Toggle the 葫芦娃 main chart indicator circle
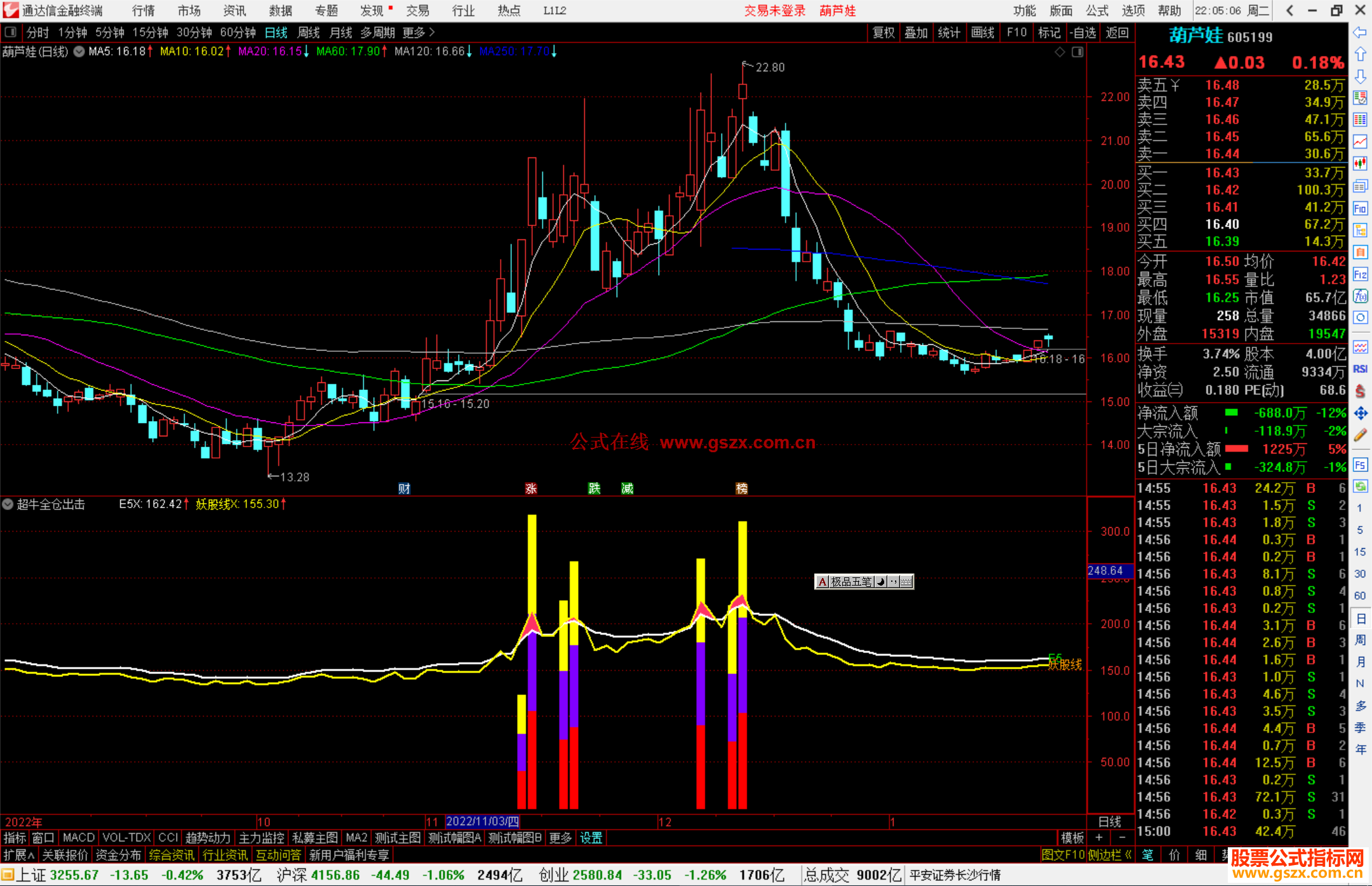Image resolution: width=1372 pixels, height=886 pixels. pos(79,52)
